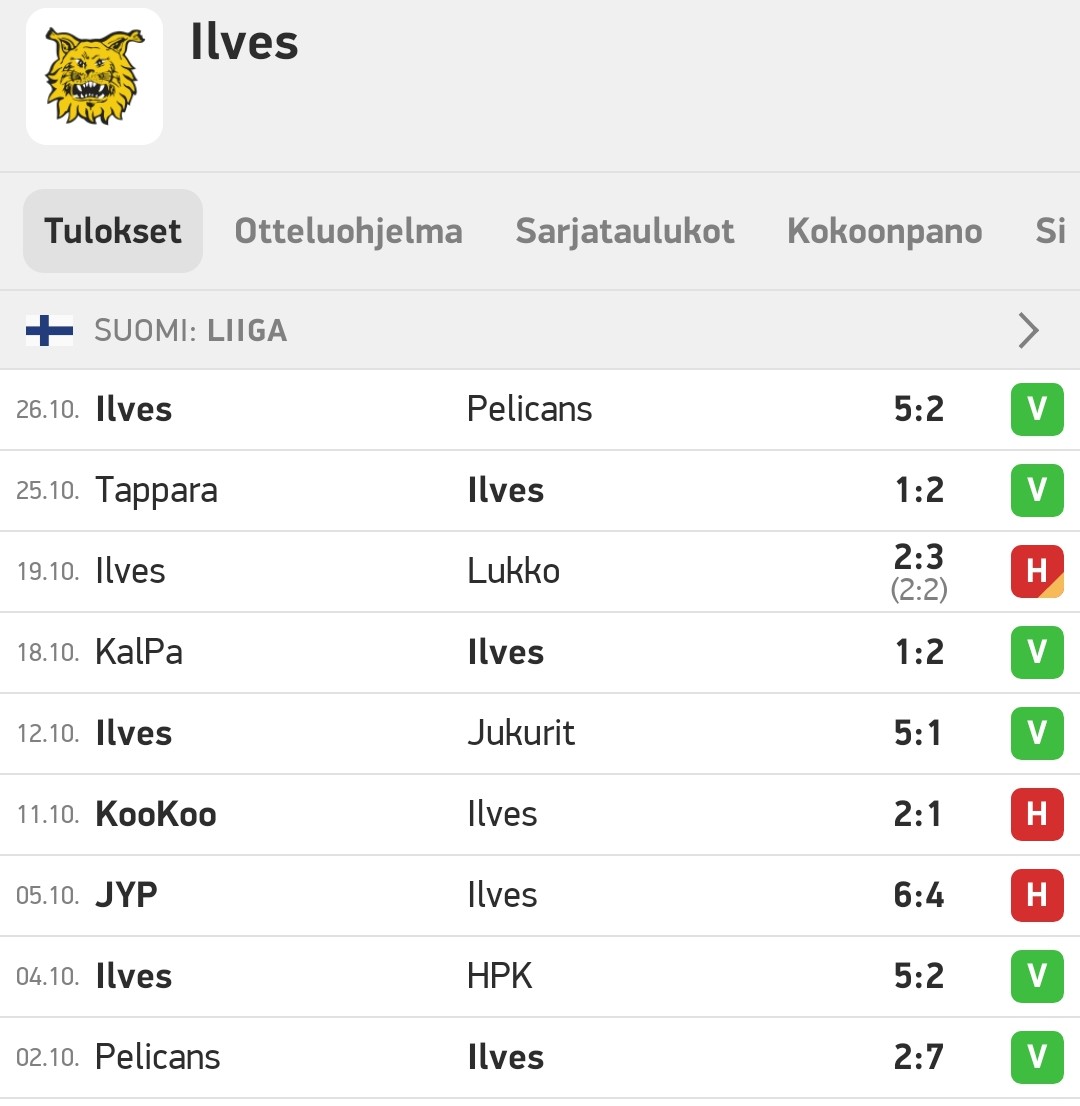The width and height of the screenshot is (1080, 1106).
Task: Switch to Sarjataulukot tab
Action: pos(625,231)
